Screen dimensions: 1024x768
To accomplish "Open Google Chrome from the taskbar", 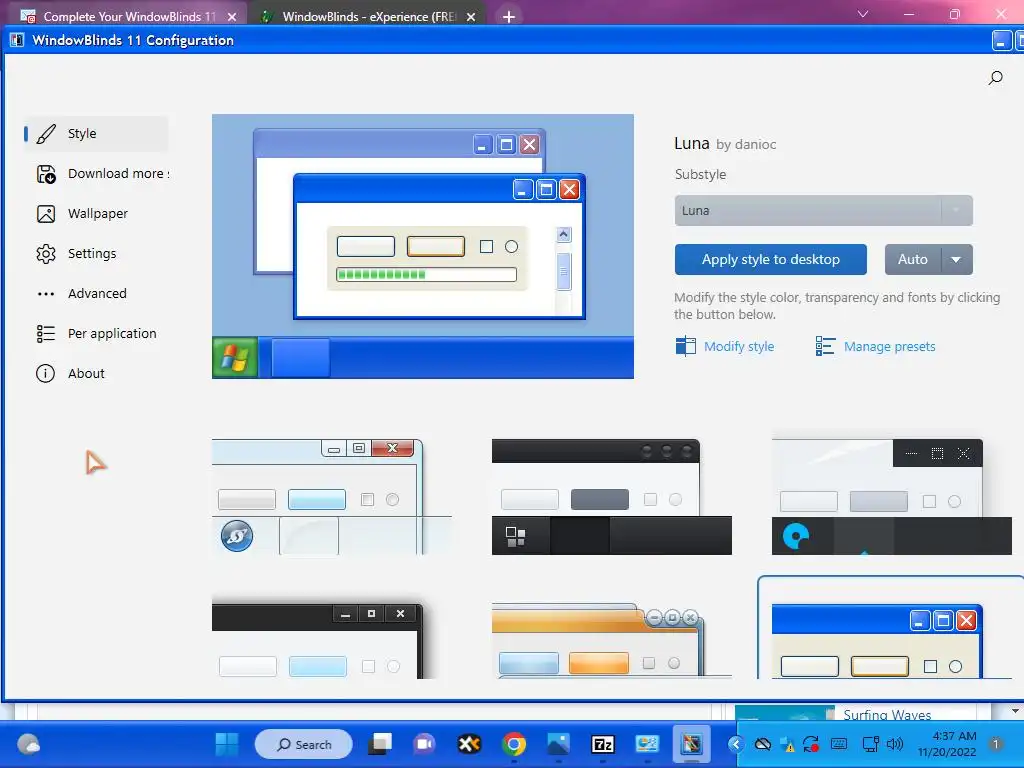I will (514, 744).
